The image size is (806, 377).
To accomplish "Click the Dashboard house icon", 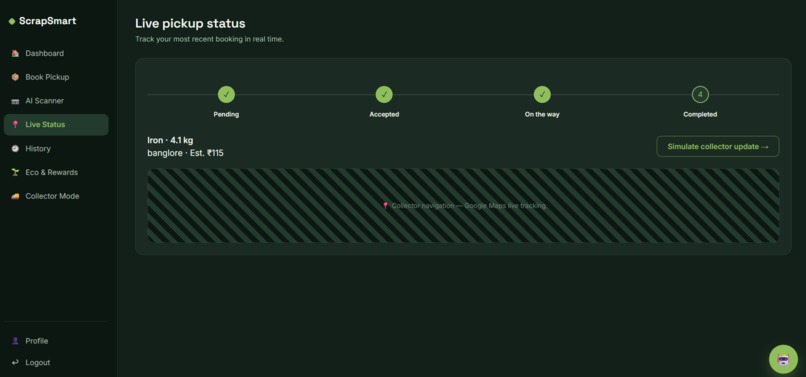I will coord(15,53).
